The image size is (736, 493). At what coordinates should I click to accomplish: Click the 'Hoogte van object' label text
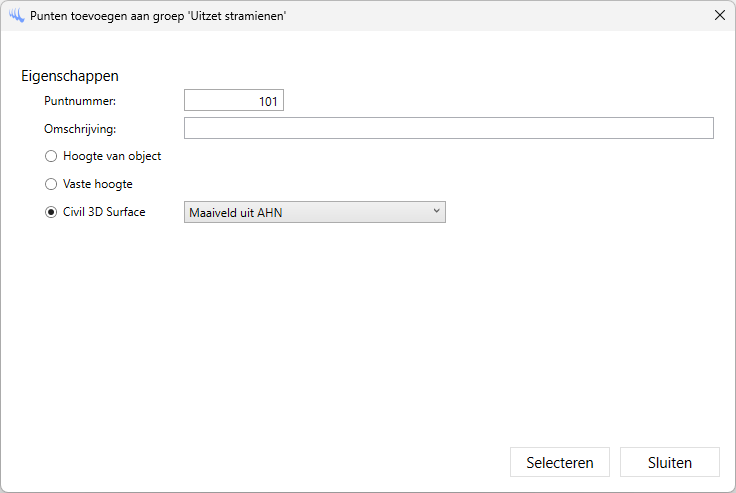[x=112, y=156]
